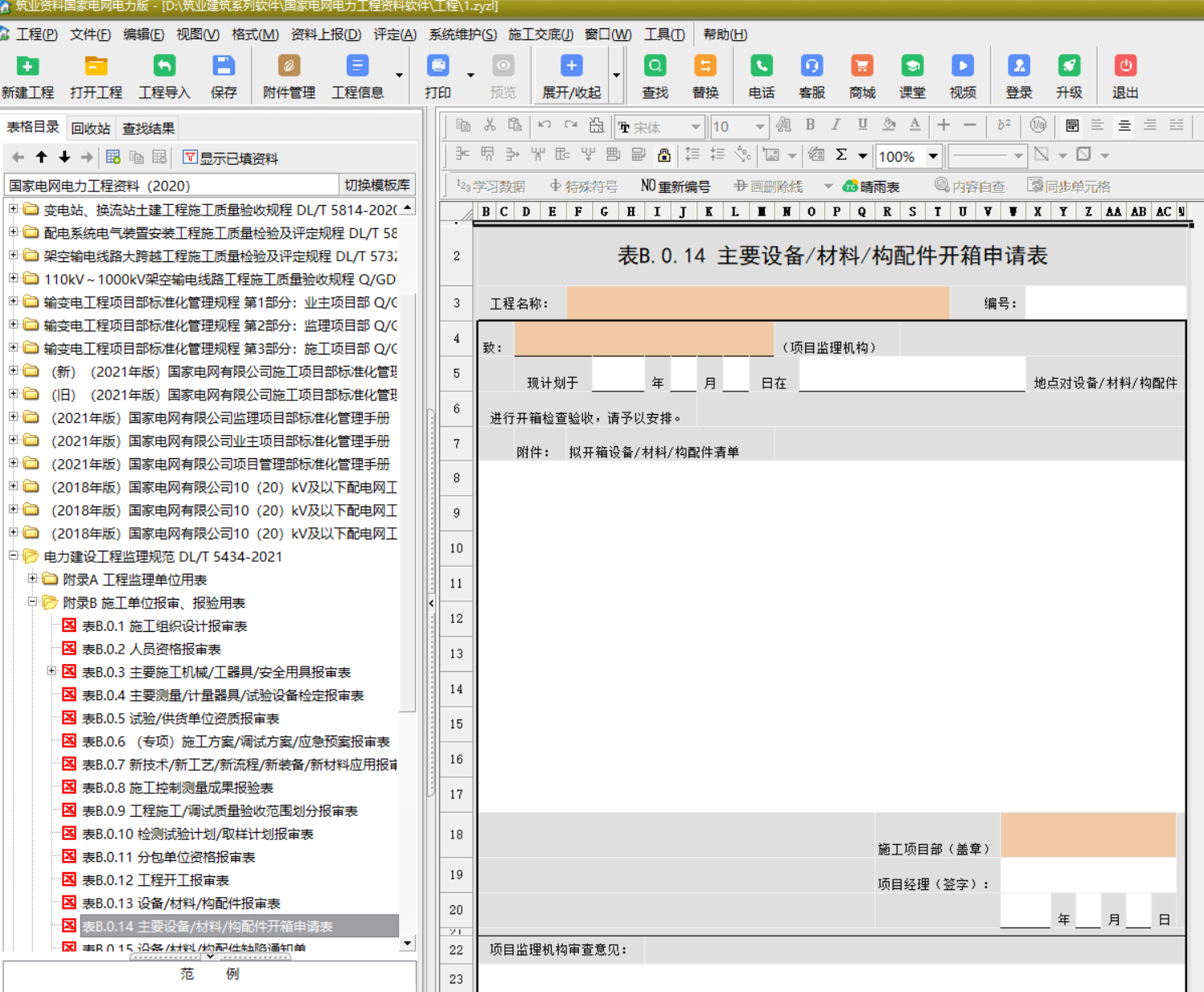Viewport: 1204px width, 992px height.
Task: Click the paste clipboard icon
Action: pos(515,125)
